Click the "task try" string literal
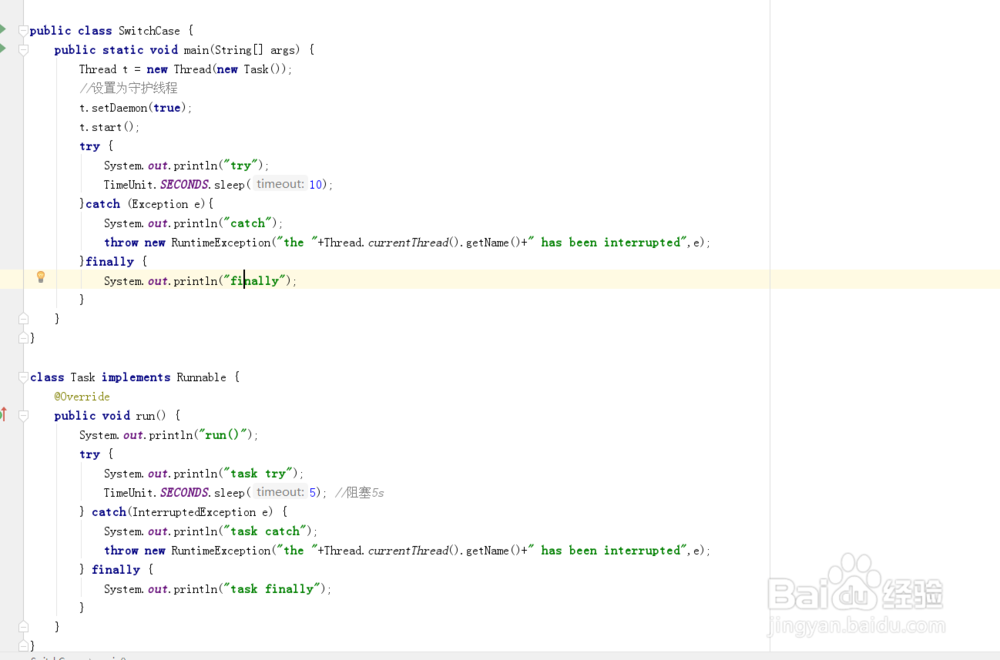Screen dimensions: 1000x660 [x=258, y=473]
